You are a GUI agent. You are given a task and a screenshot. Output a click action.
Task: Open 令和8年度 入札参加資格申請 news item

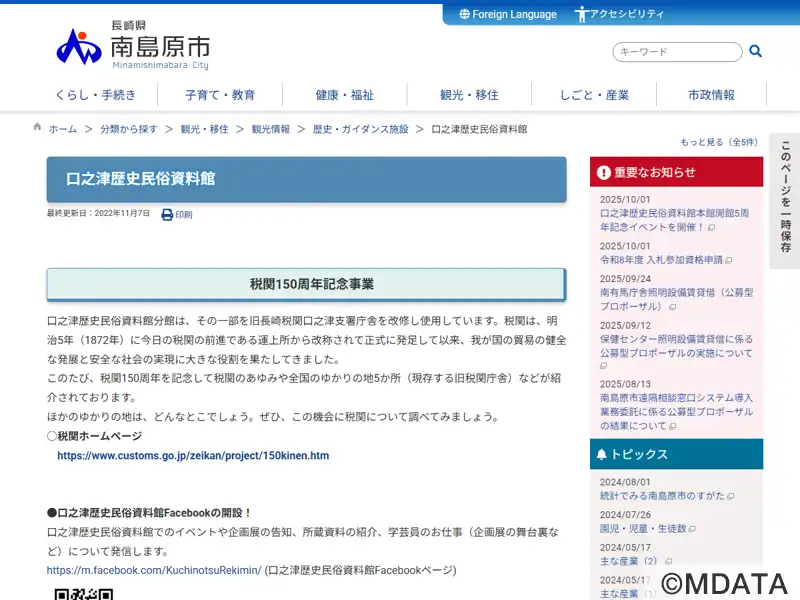pyautogui.click(x=661, y=259)
